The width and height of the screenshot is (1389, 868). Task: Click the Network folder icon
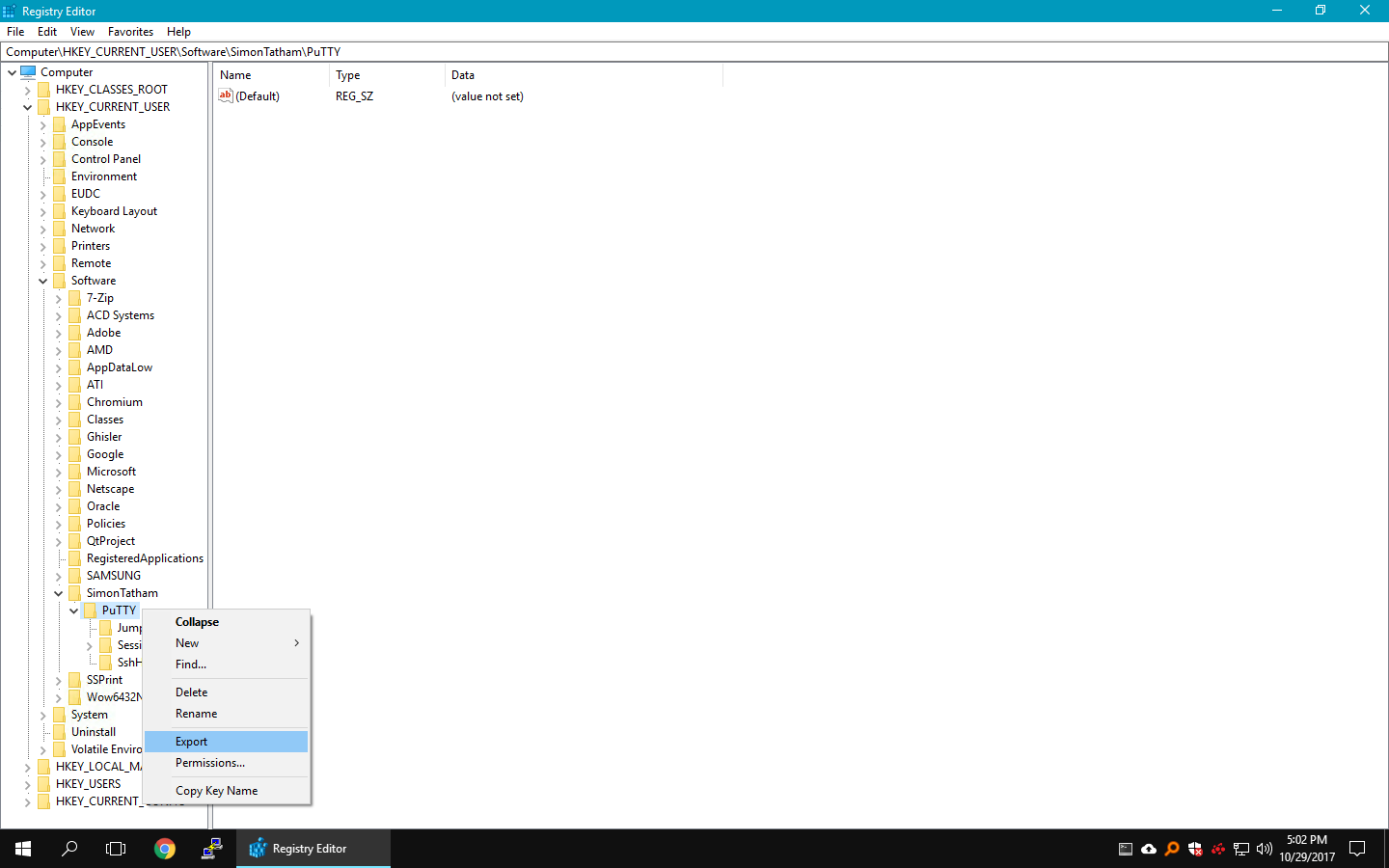(60, 229)
